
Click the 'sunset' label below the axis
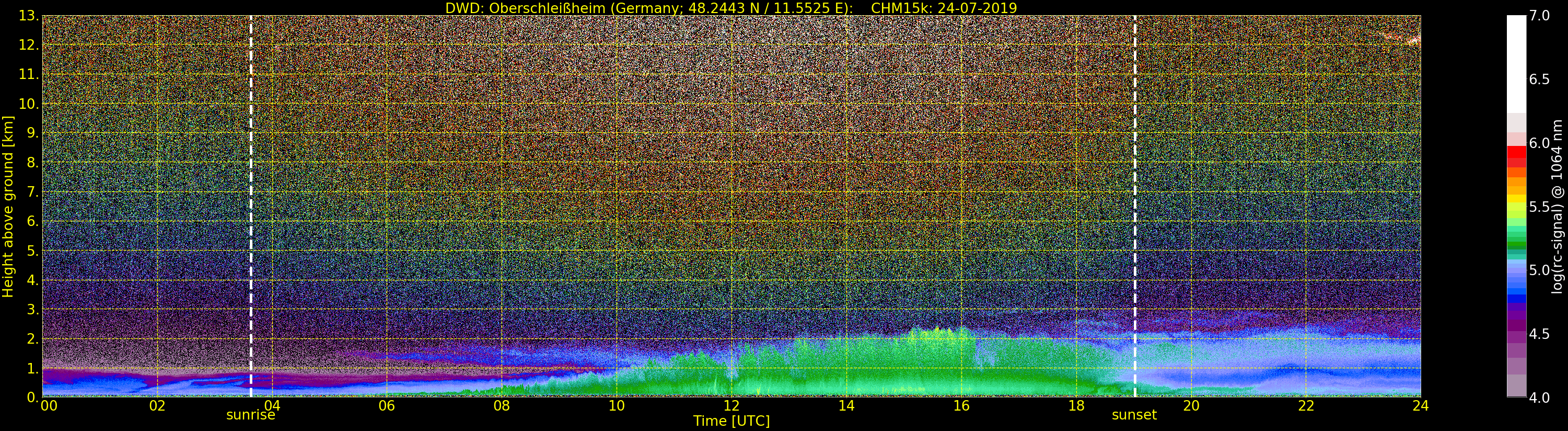coord(1134,415)
